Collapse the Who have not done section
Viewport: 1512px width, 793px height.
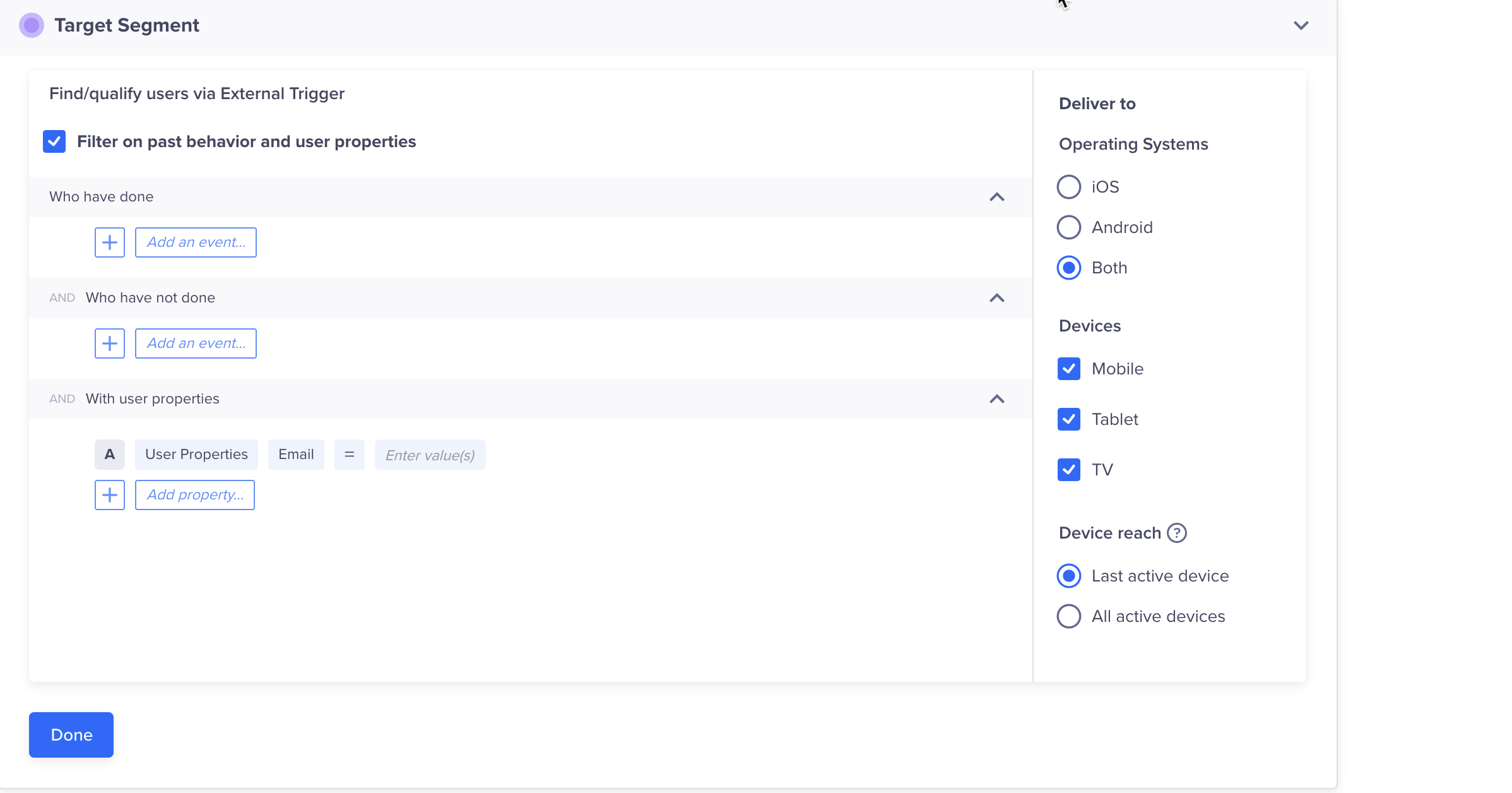(x=996, y=298)
